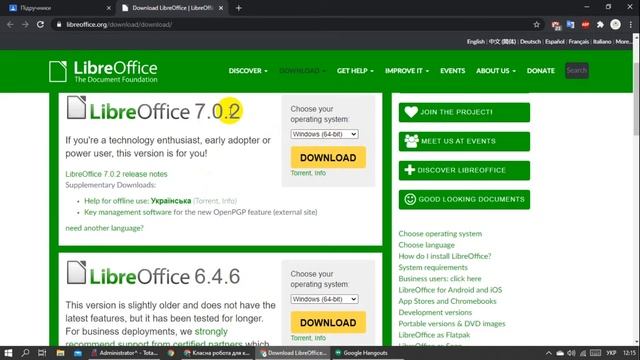This screenshot has height=360, width=640.
Task: Click JOIN THE PROJECT button
Action: 464,112
